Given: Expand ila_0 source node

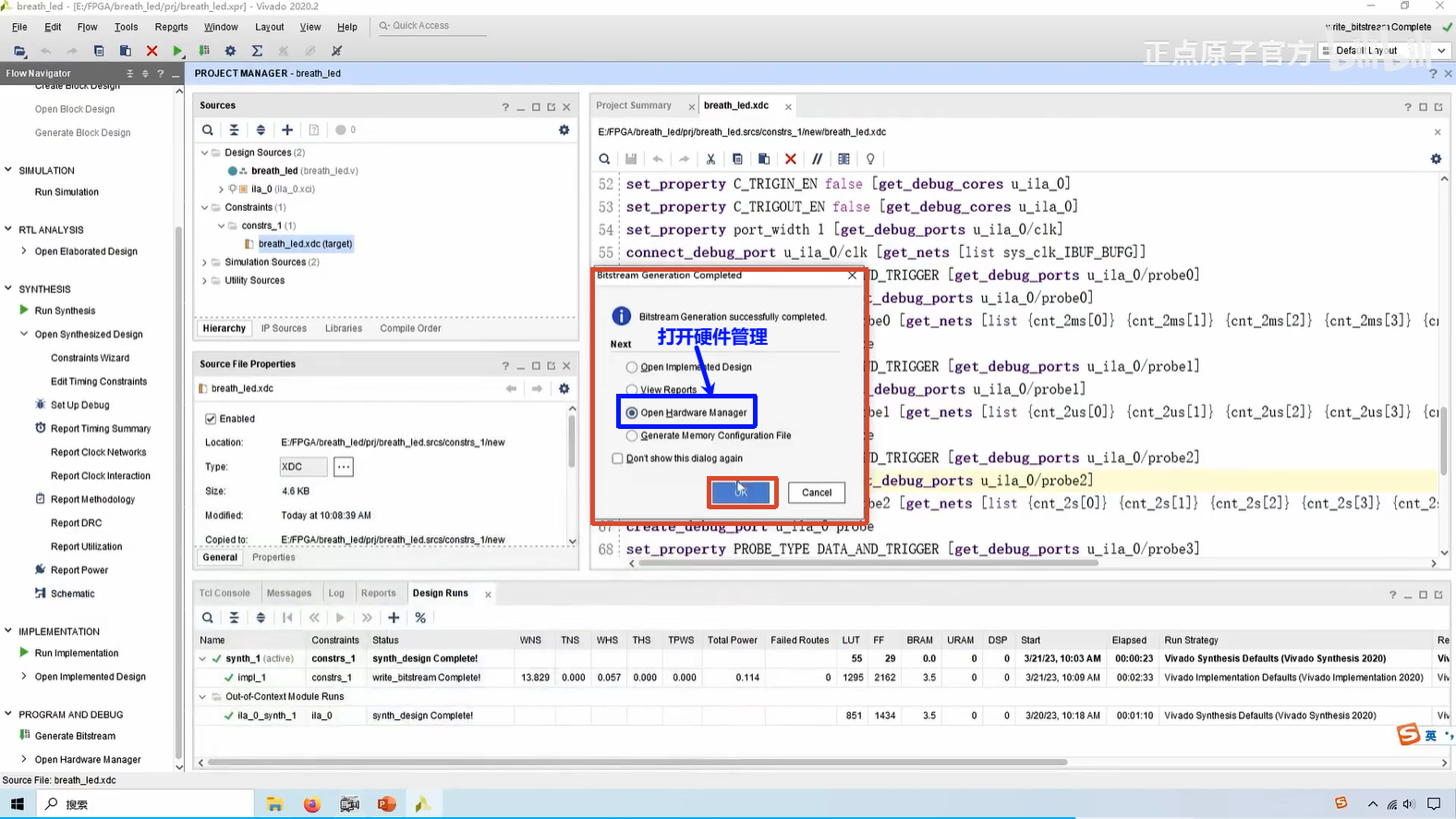Looking at the screenshot, I should click(221, 189).
